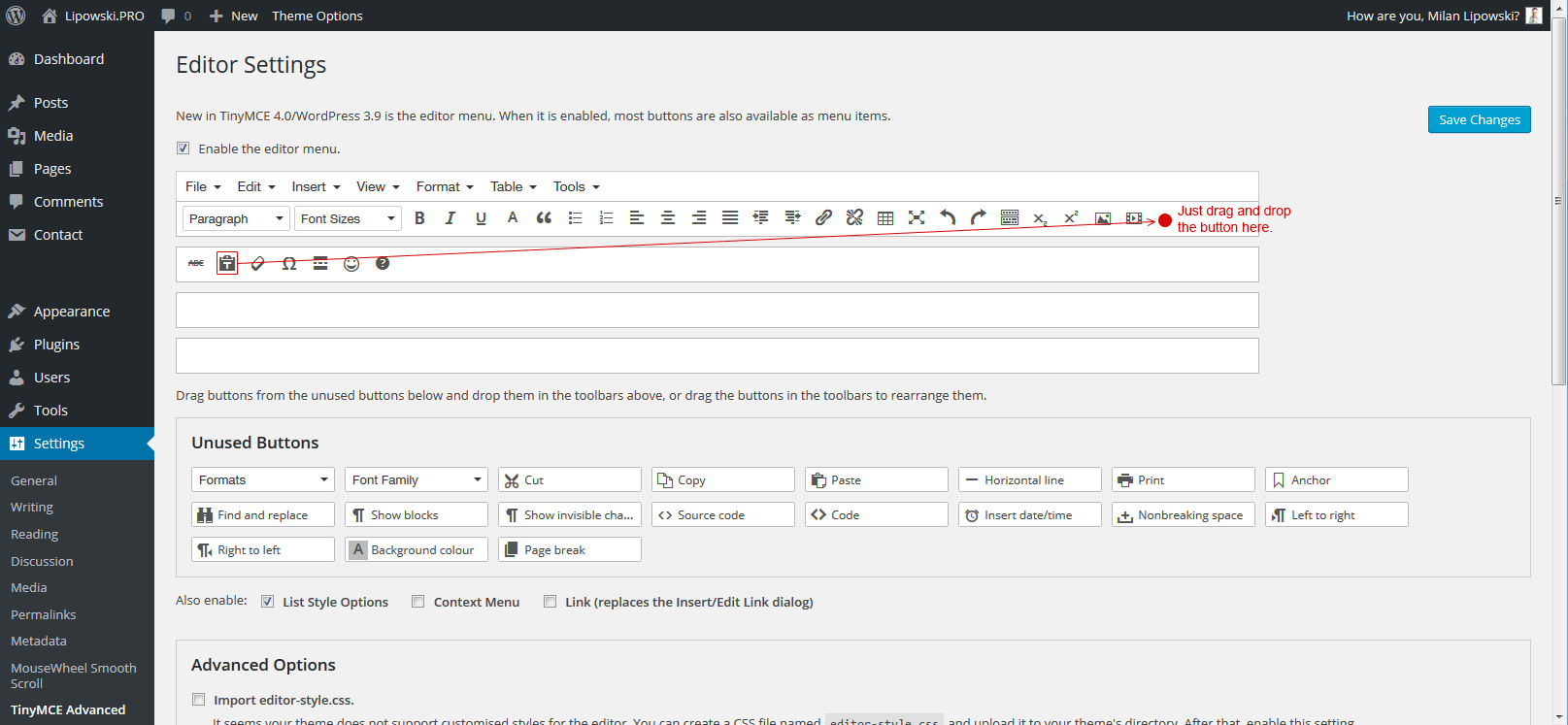1568x725 pixels.
Task: Select the Underline button
Action: 482,218
